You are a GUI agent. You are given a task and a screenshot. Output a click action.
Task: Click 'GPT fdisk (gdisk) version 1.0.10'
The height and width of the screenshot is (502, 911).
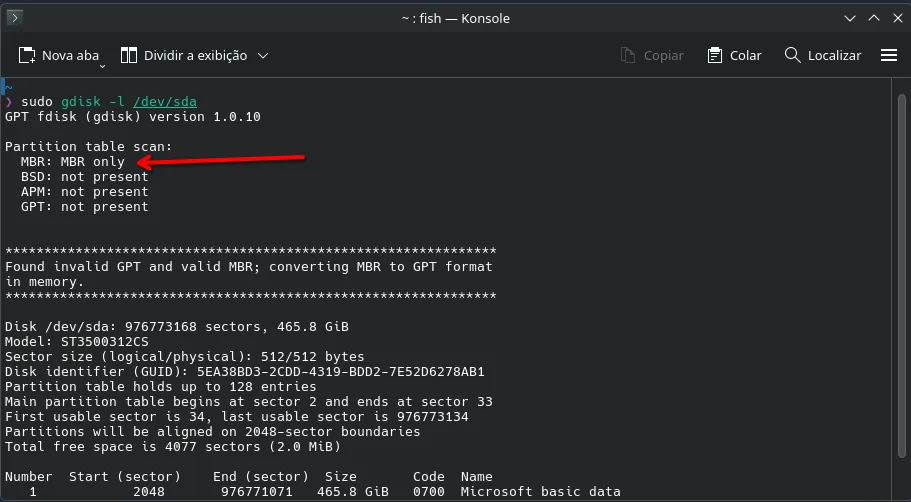pyautogui.click(x=132, y=117)
